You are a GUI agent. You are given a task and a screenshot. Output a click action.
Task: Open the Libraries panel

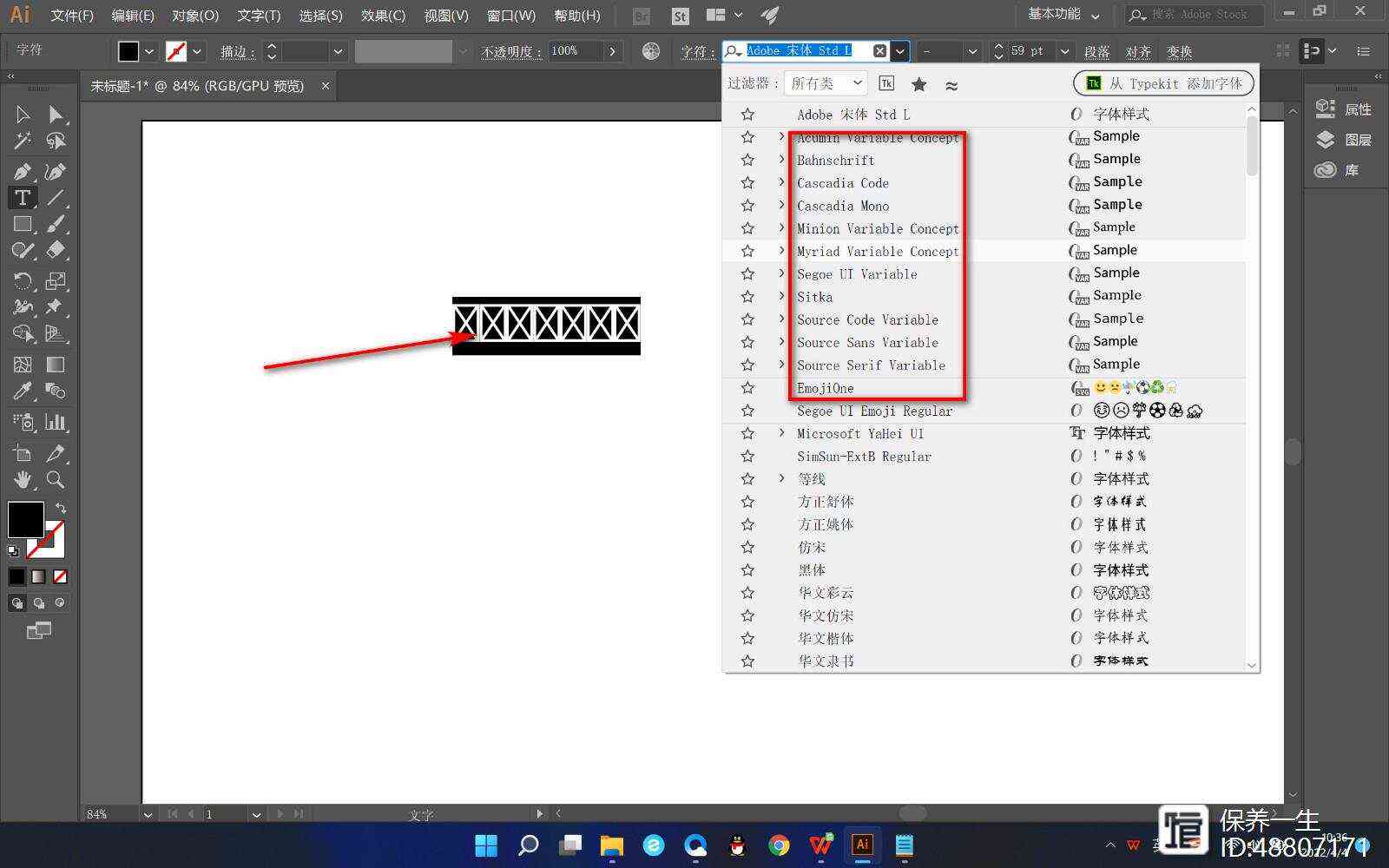tap(1337, 170)
